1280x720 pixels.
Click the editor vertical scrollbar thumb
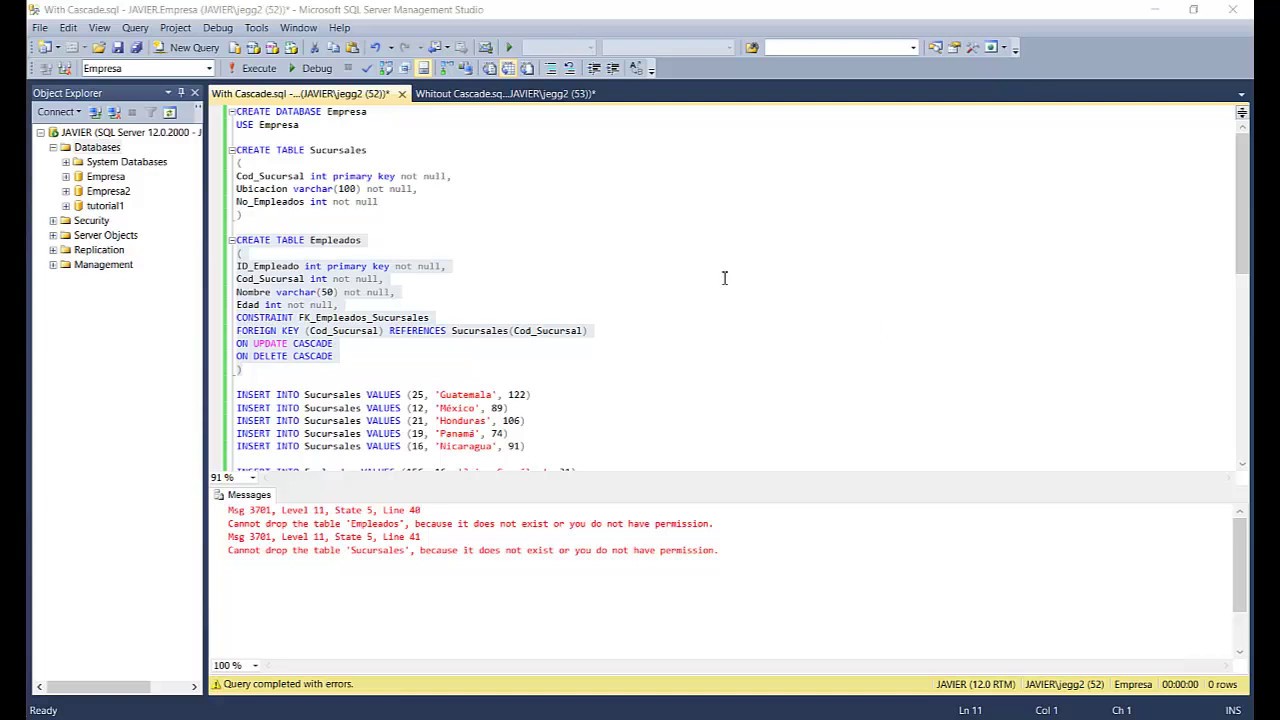click(1241, 200)
